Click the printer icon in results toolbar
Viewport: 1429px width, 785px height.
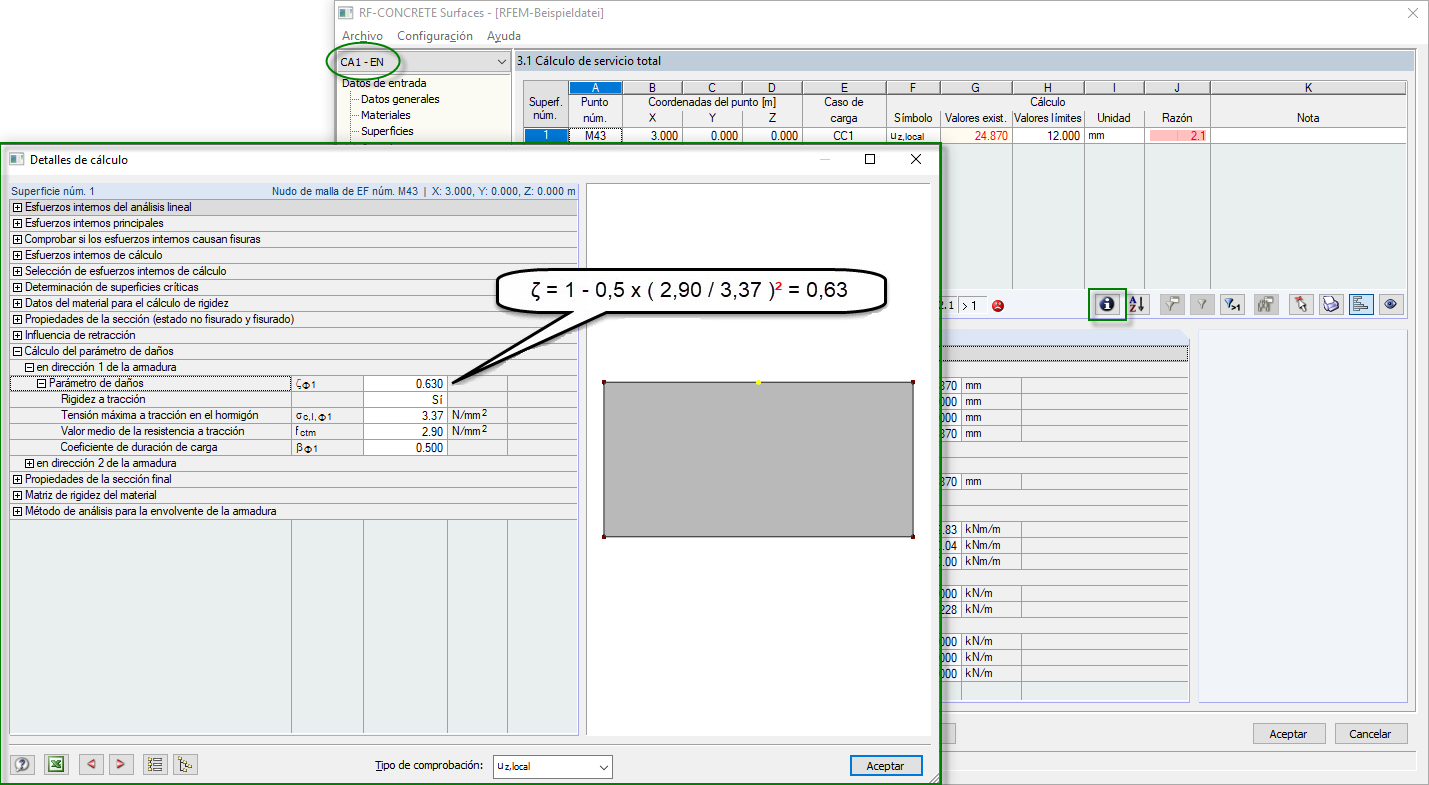1330,305
